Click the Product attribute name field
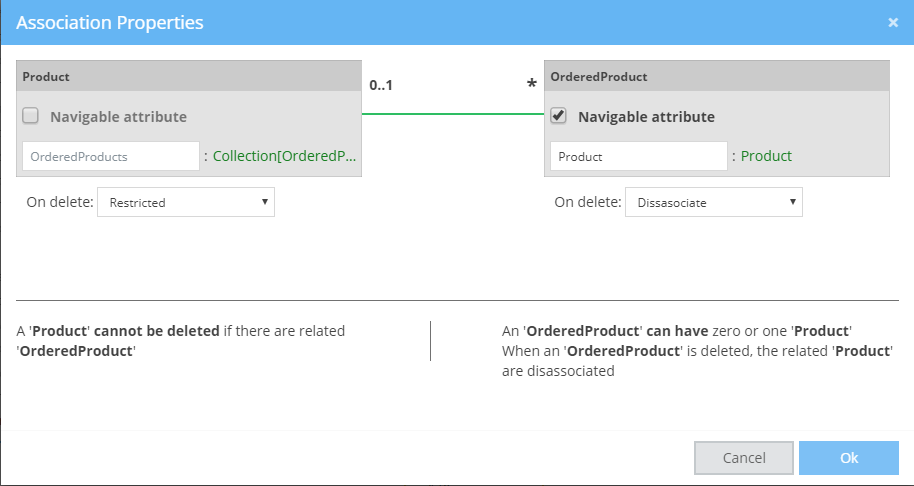 tap(638, 156)
